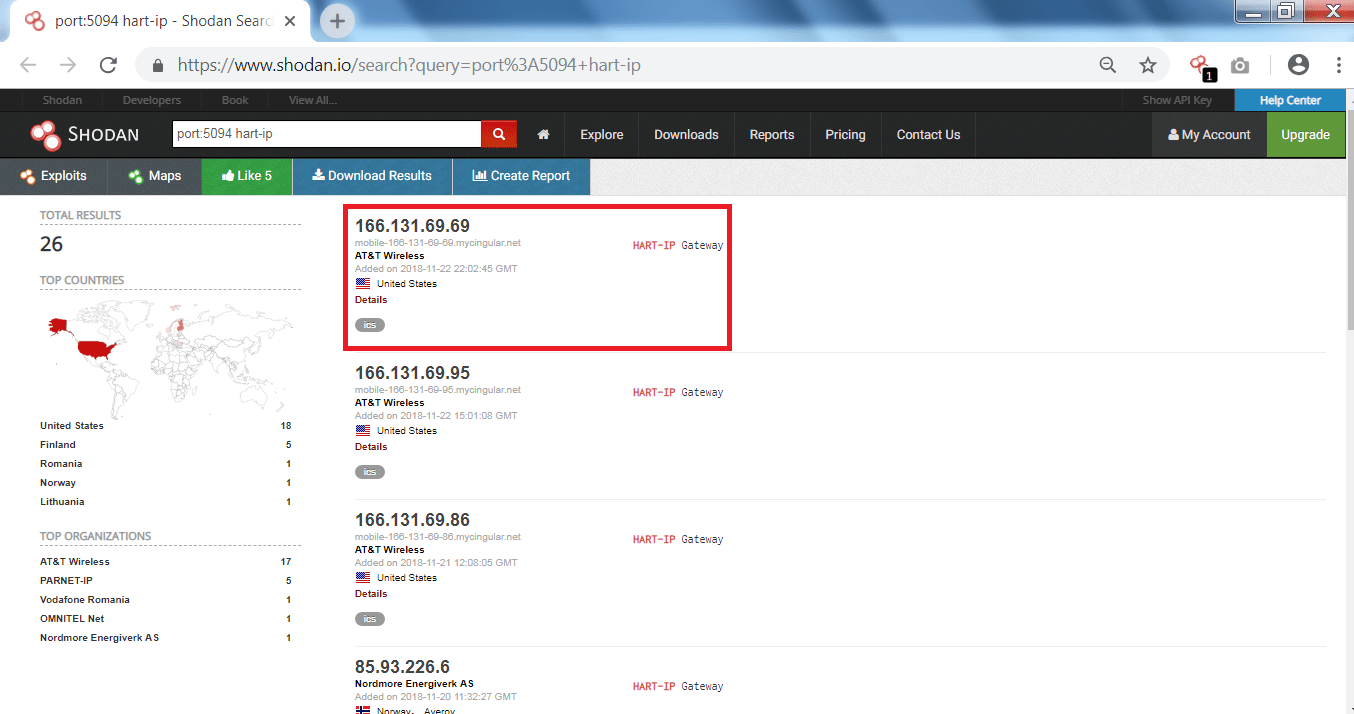Click the 166.131.69.95 IP address link
This screenshot has width=1354, height=714.
(412, 373)
